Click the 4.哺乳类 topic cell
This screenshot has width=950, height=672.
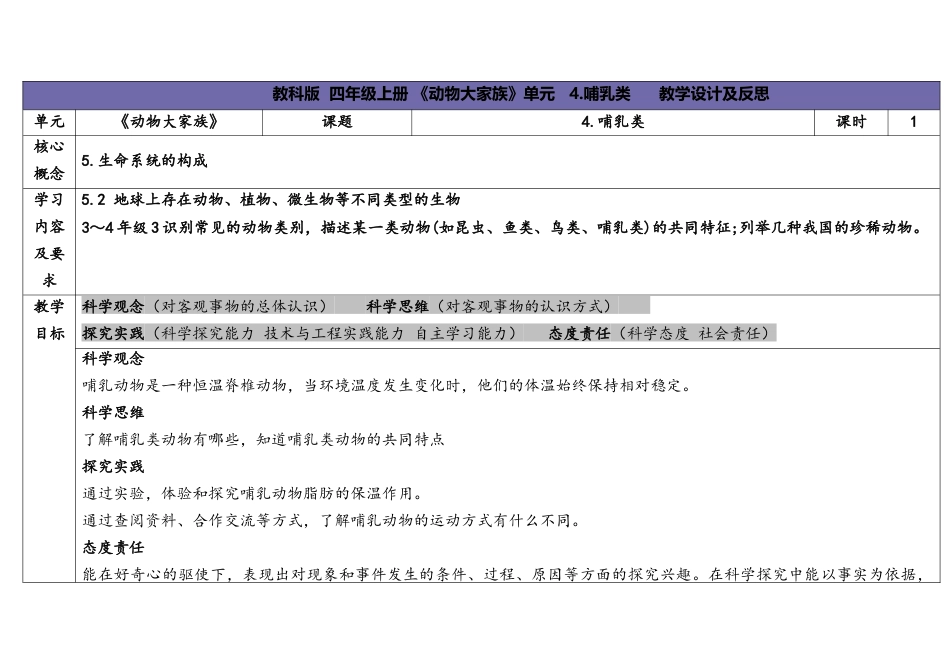[613, 122]
